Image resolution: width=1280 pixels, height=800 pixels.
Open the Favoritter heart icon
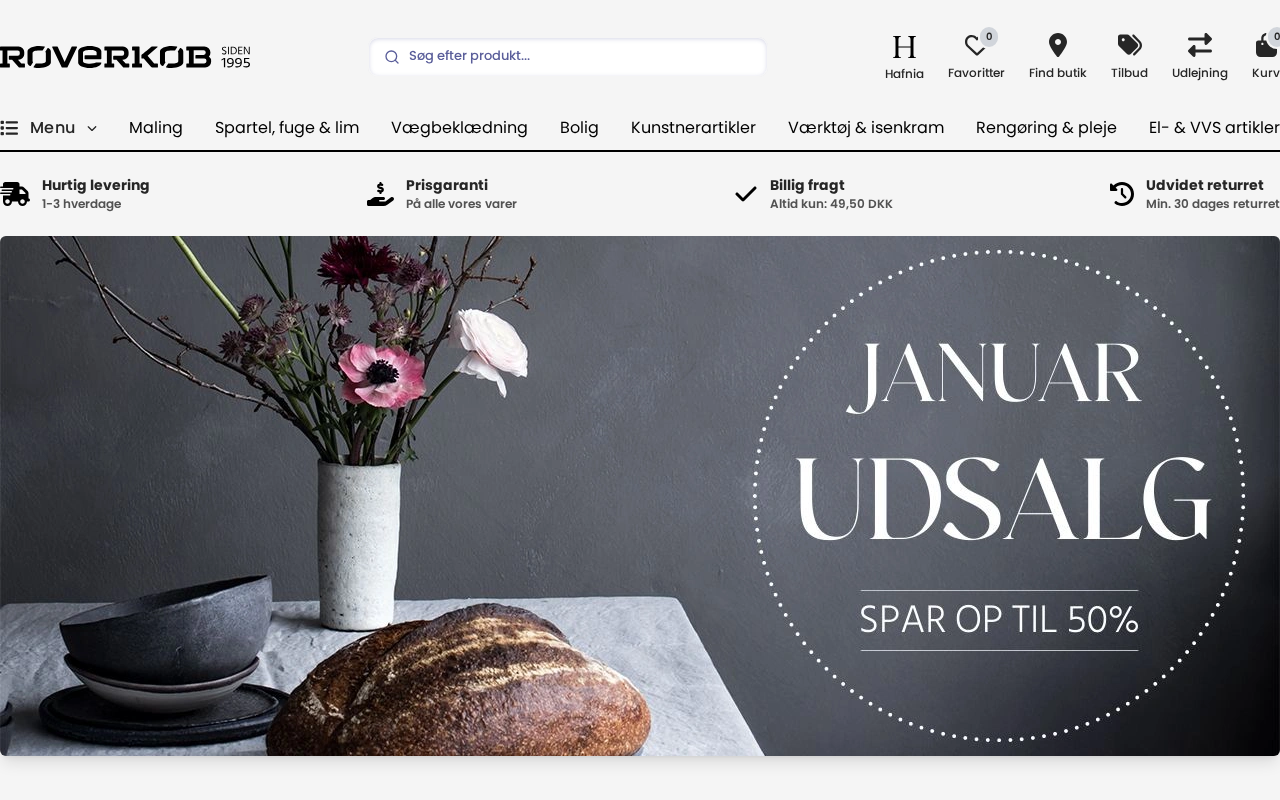[976, 46]
